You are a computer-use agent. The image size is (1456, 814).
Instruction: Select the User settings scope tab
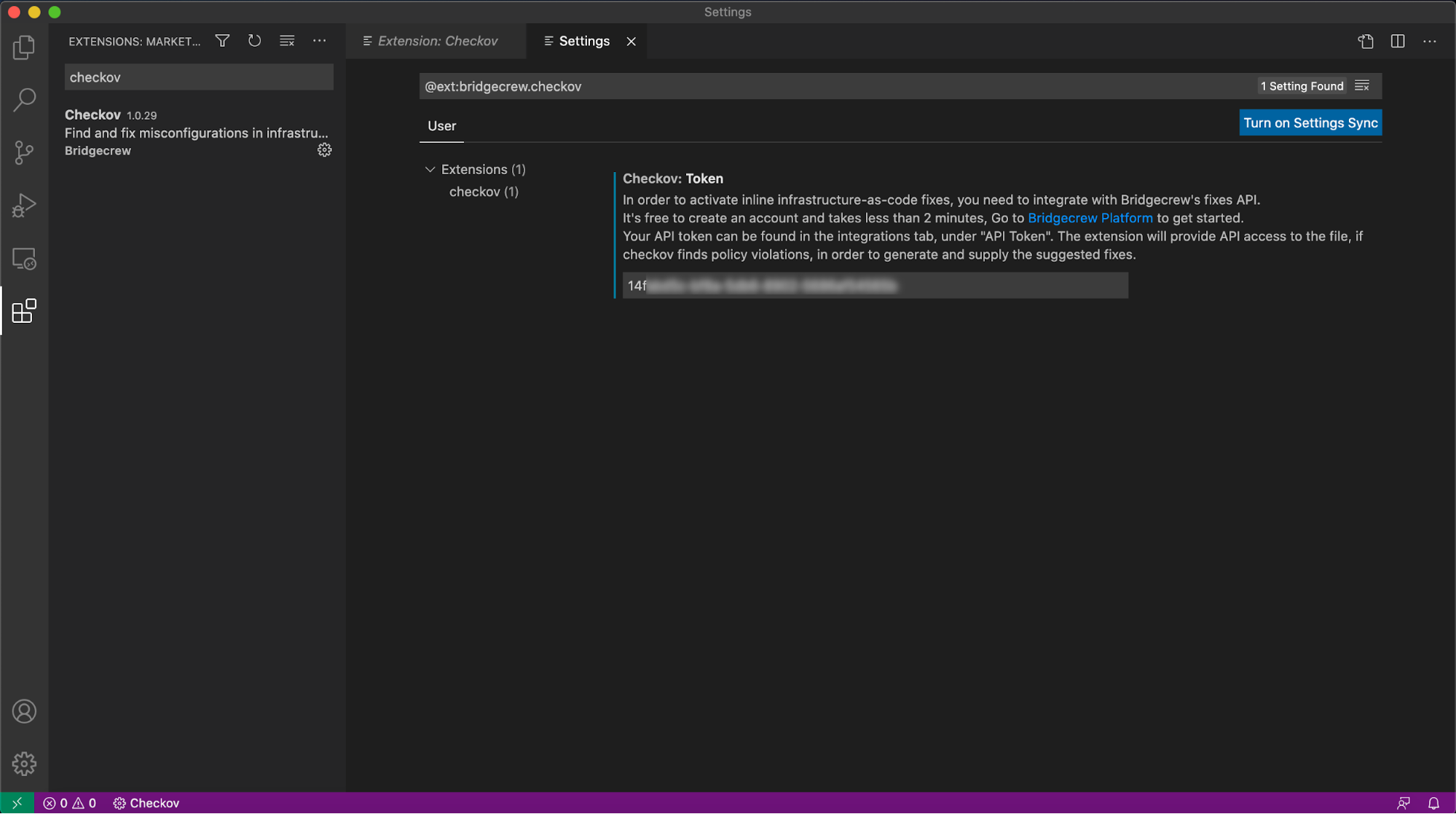click(x=441, y=126)
